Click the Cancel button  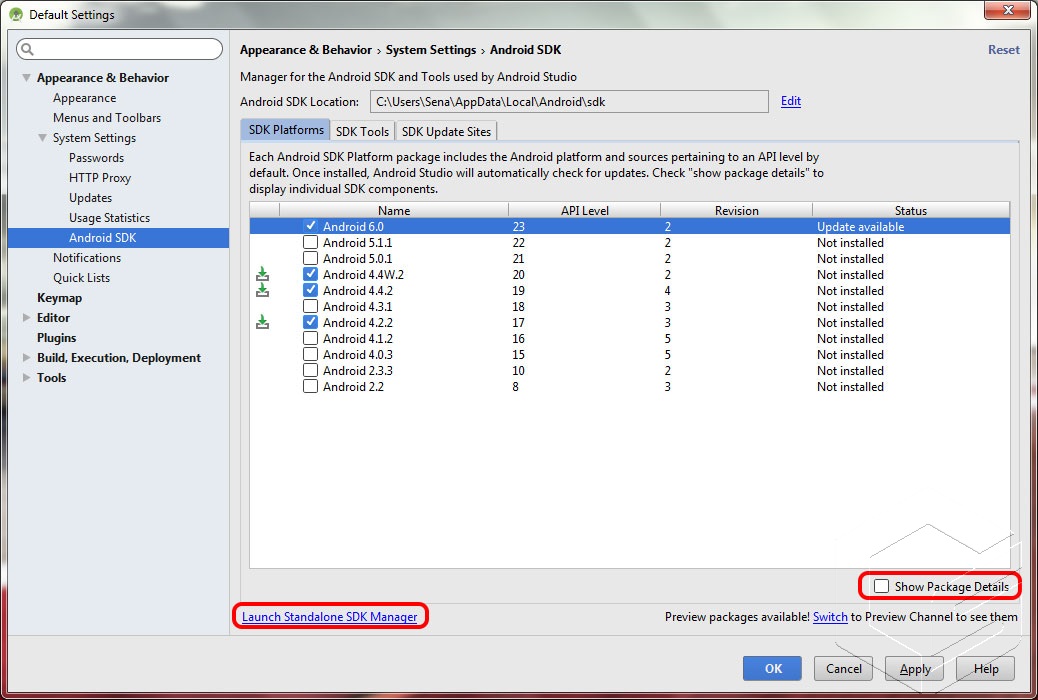tap(843, 668)
